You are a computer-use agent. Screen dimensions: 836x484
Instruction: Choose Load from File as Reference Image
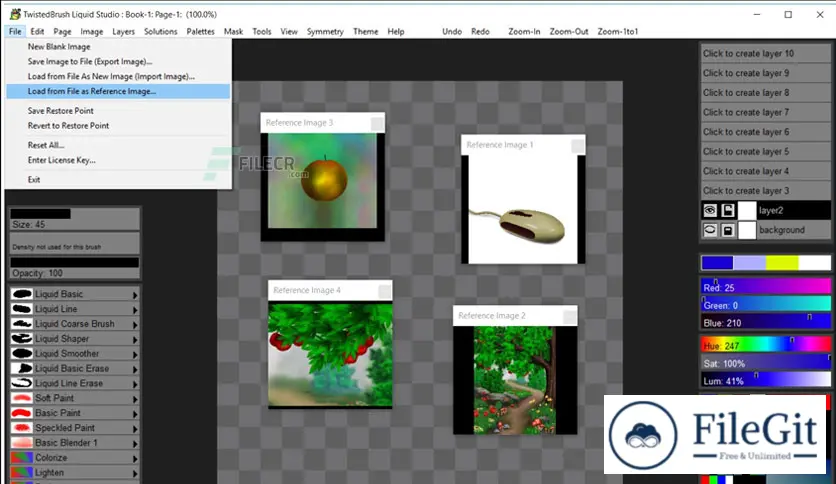click(x=118, y=91)
